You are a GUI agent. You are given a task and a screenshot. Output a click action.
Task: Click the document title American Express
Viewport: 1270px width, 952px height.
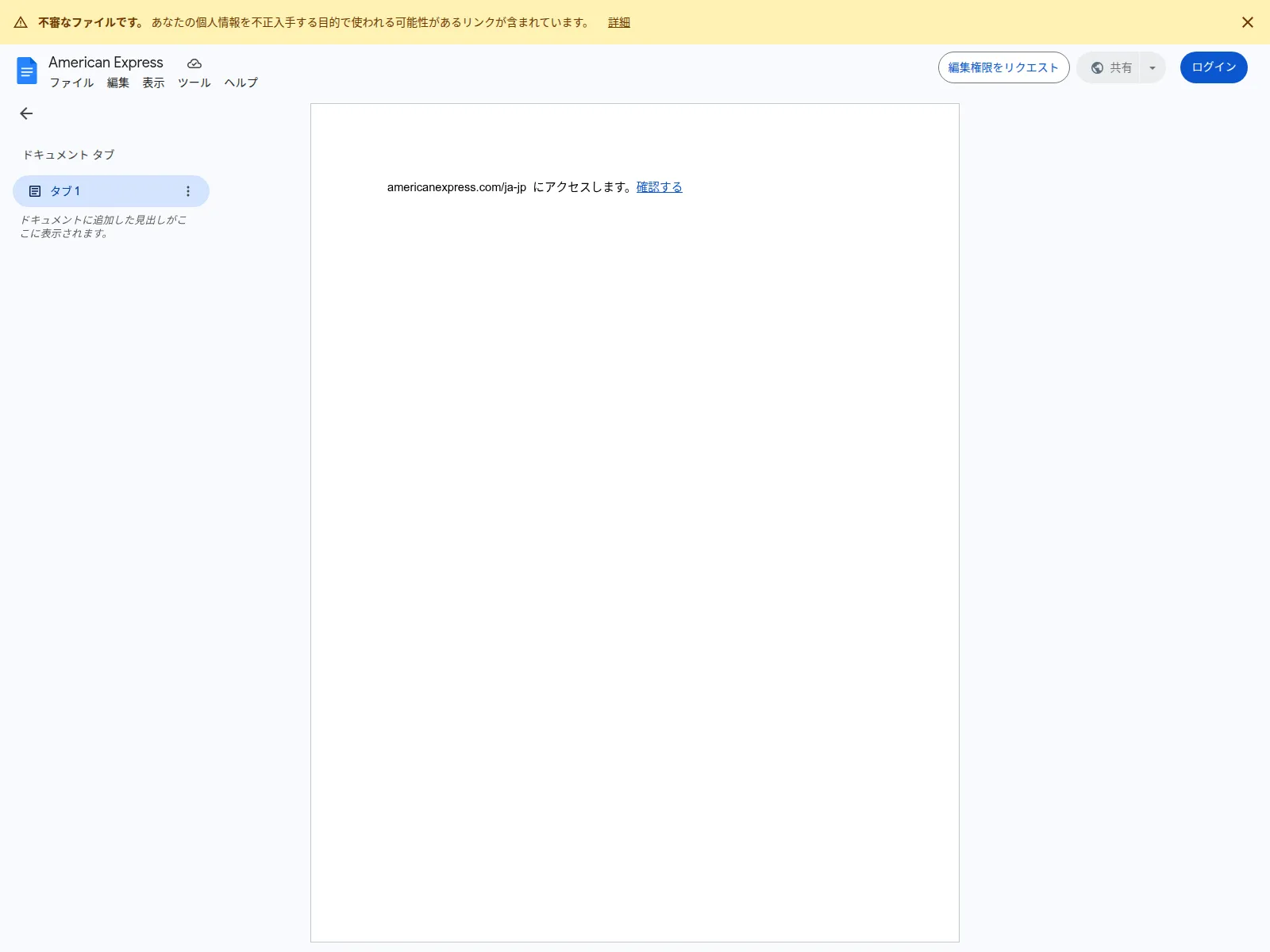click(106, 62)
